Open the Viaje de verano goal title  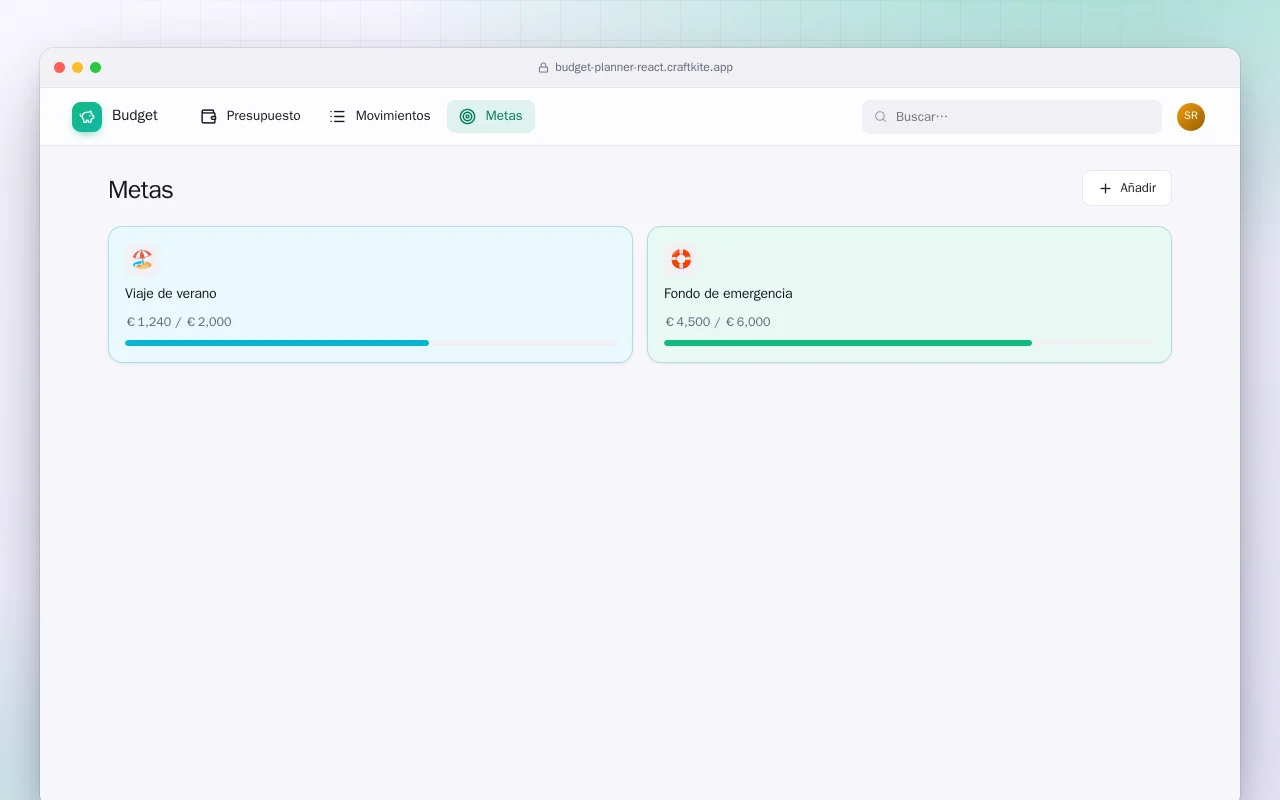click(x=171, y=293)
